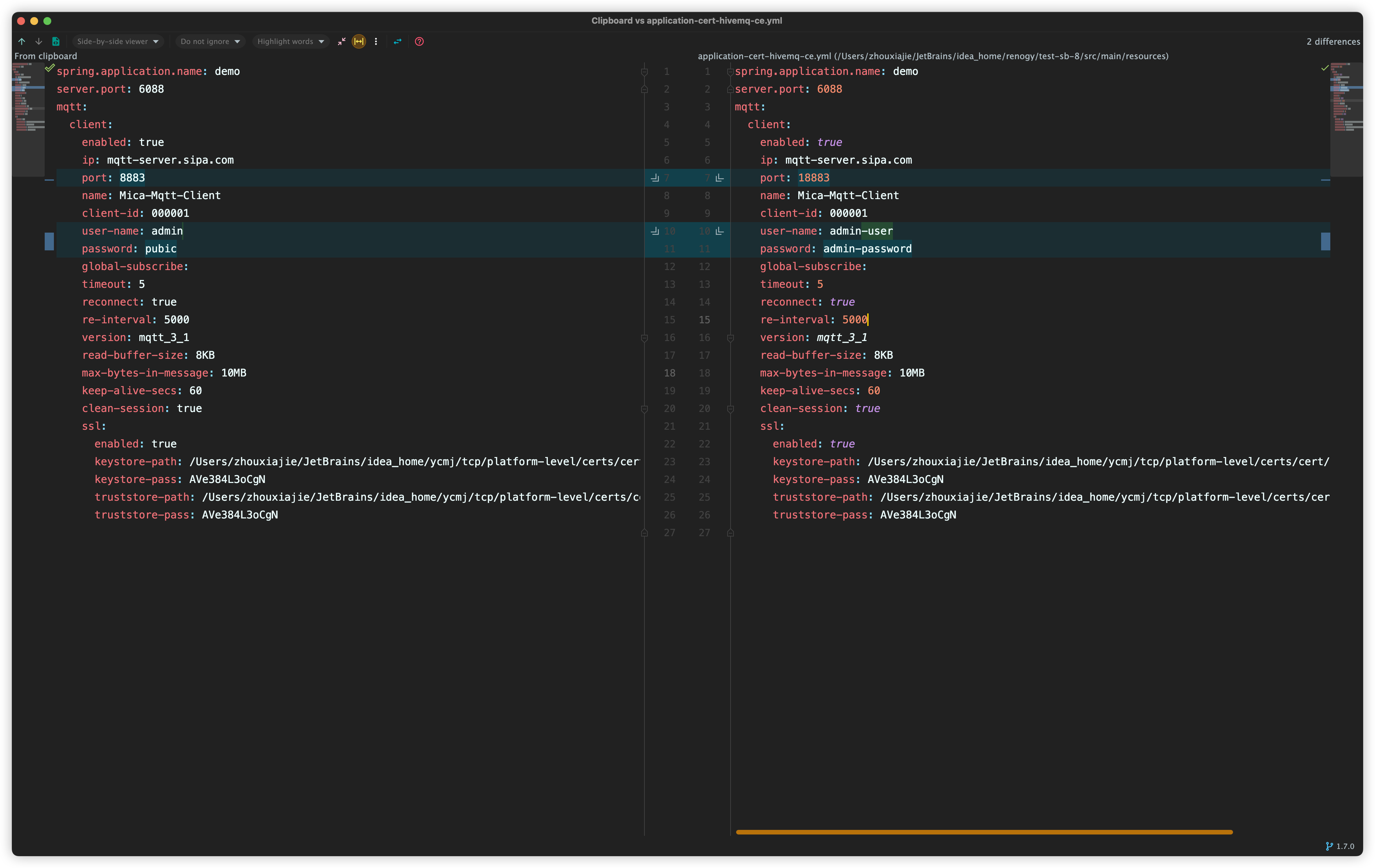Click Mica-Mqtt-Client name in right pane
The width and height of the screenshot is (1375, 868).
(848, 196)
